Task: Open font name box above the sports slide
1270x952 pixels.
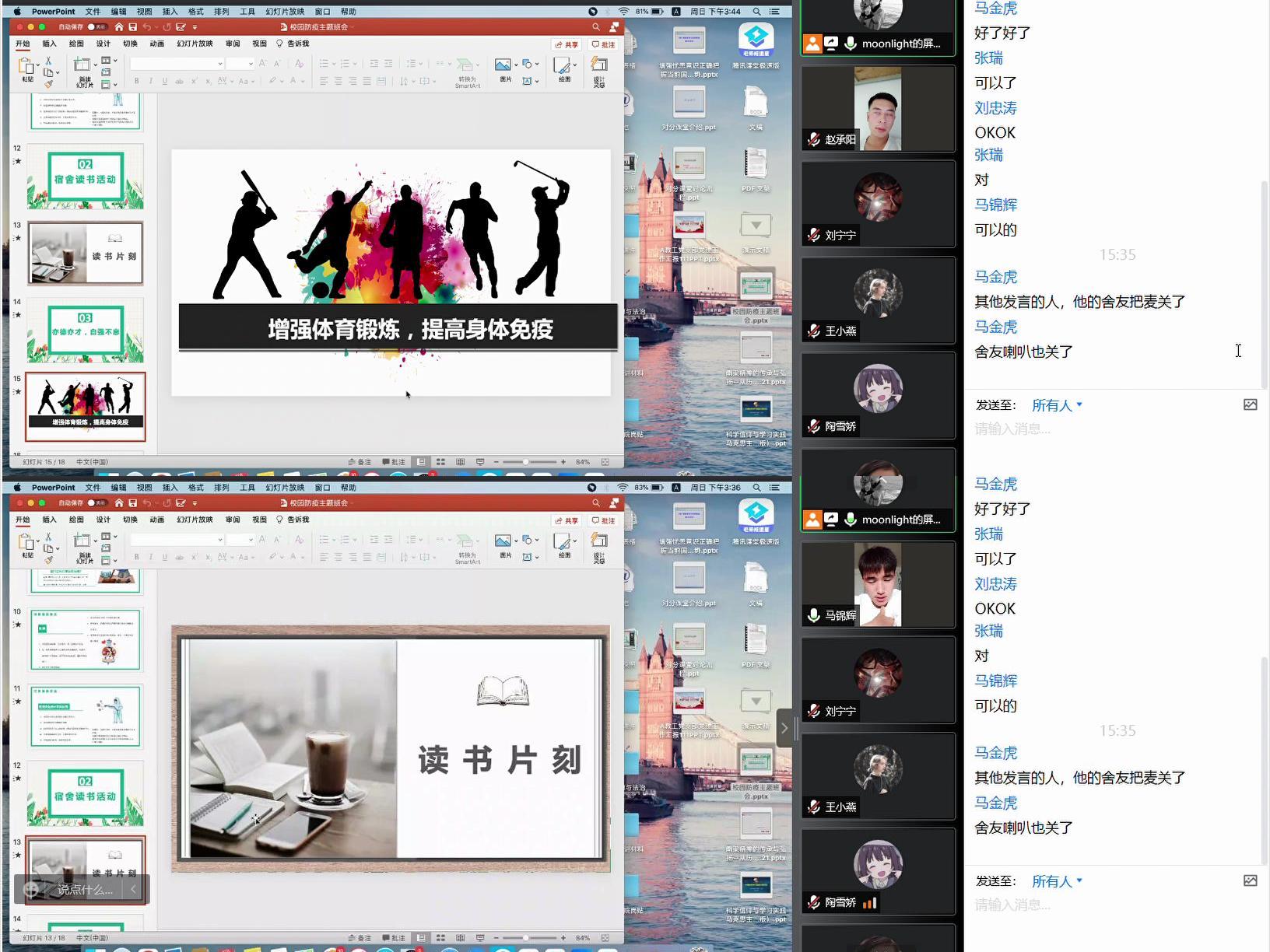Action: click(x=177, y=64)
